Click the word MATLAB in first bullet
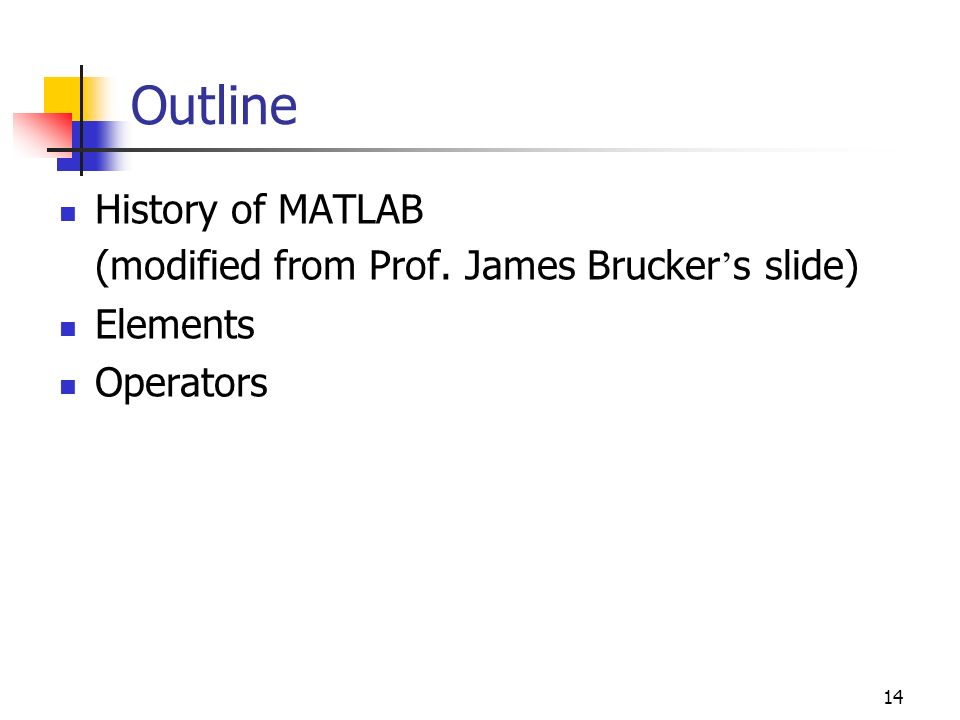Screen dimensions: 960x720 350,210
